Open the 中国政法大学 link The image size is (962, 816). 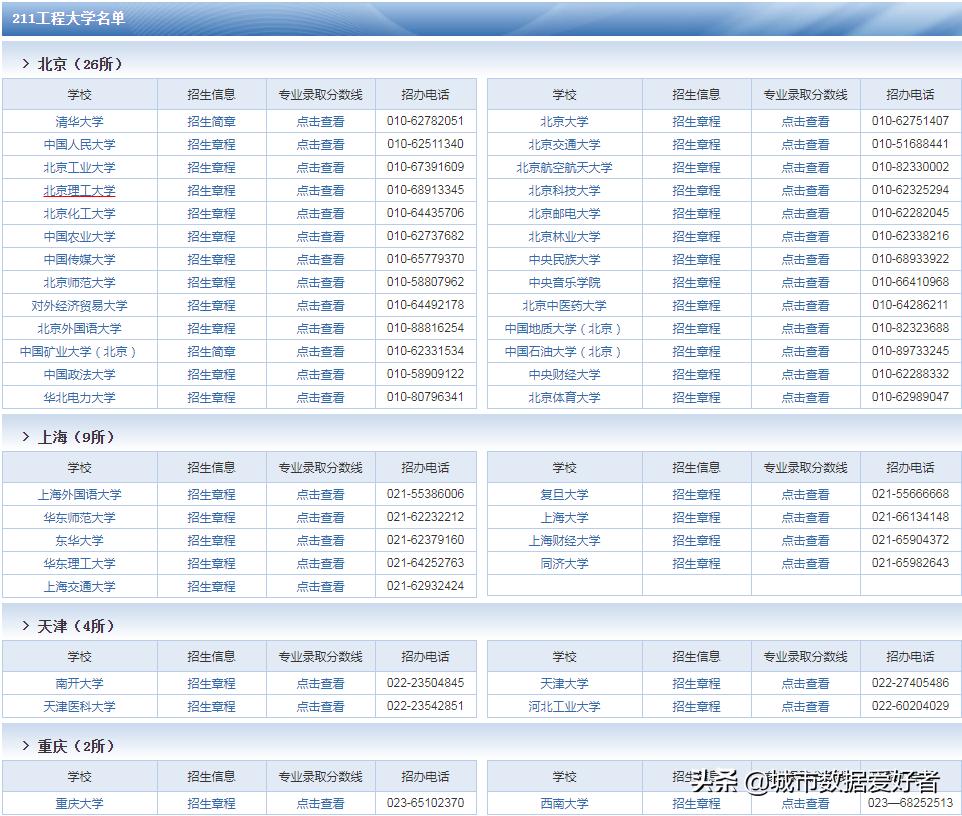(x=80, y=375)
